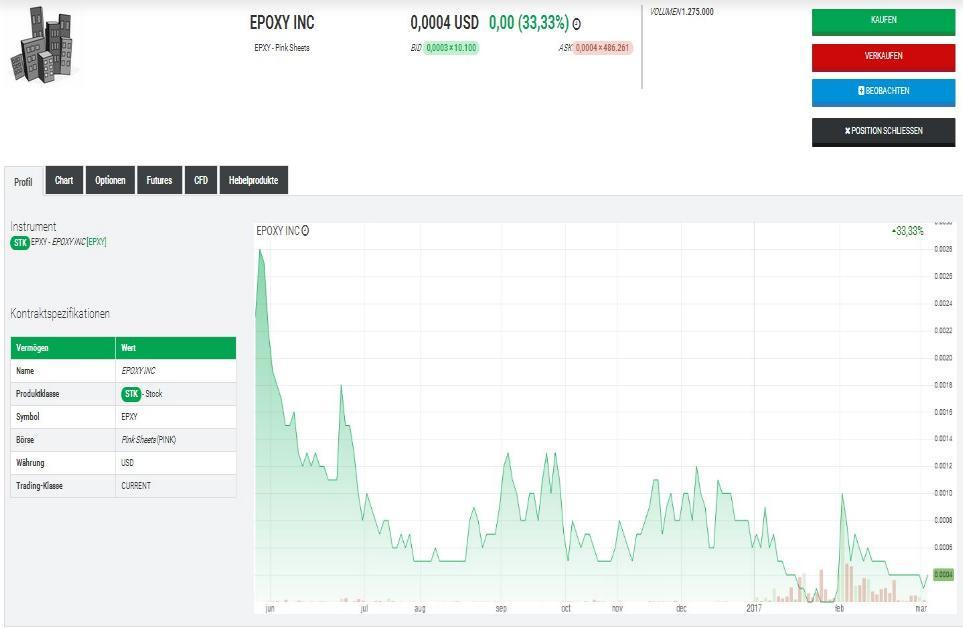Click the red VERKAUFEN button

883,57
